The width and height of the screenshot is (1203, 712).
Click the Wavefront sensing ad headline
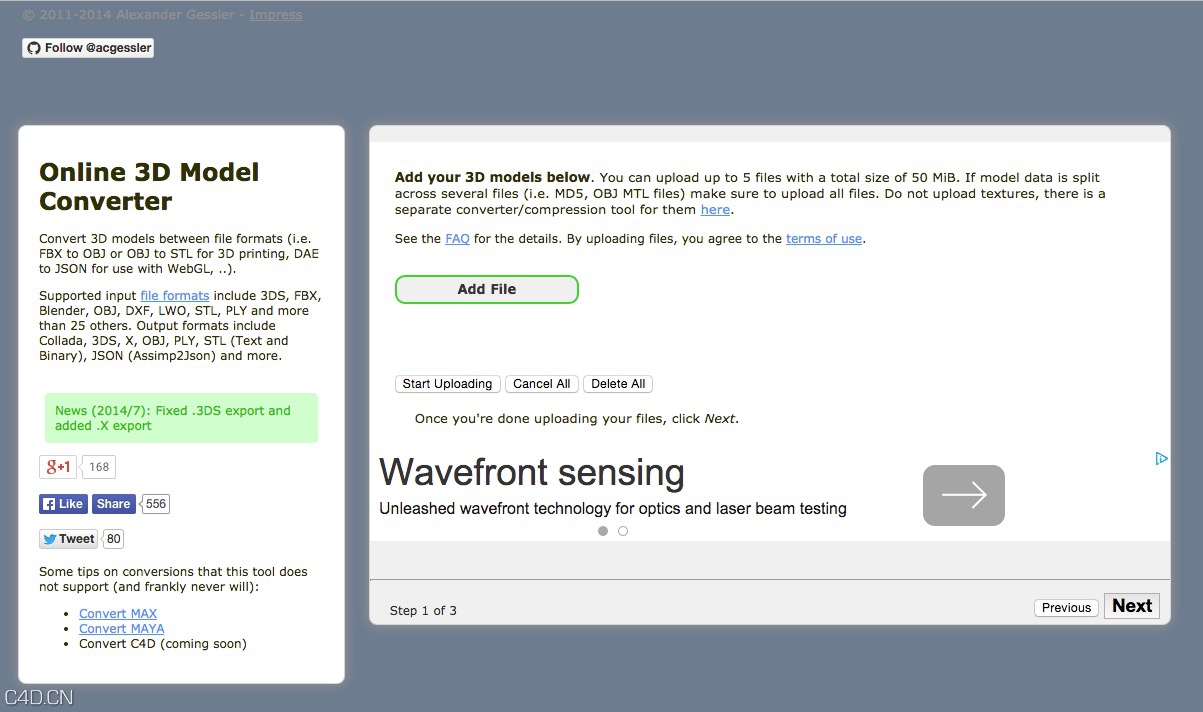532,472
